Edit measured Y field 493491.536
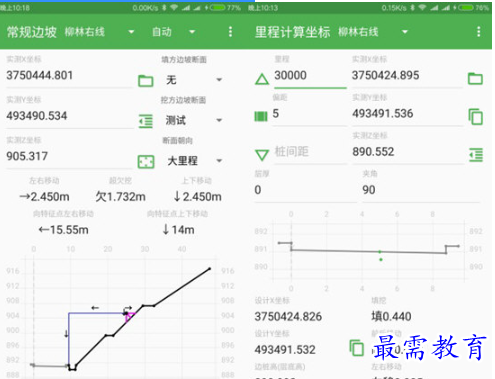The height and width of the screenshot is (379, 495). click(407, 114)
